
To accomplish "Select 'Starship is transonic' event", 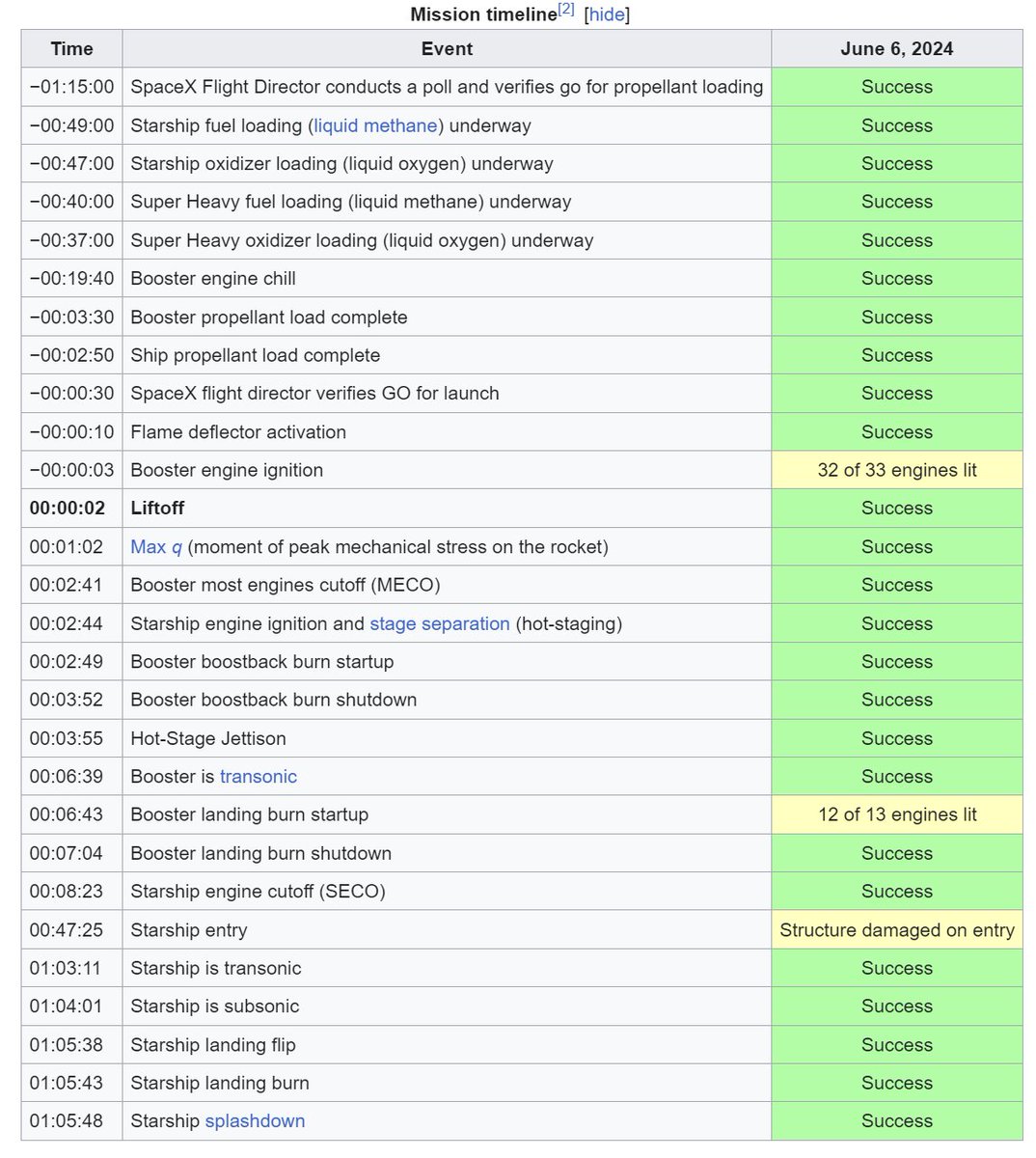I will (216, 968).
